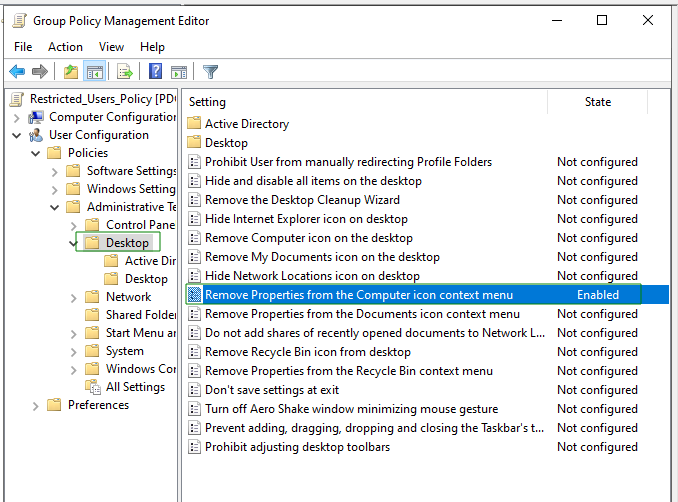678x502 pixels.
Task: Click the Enabled state of selected policy
Action: tap(598, 295)
